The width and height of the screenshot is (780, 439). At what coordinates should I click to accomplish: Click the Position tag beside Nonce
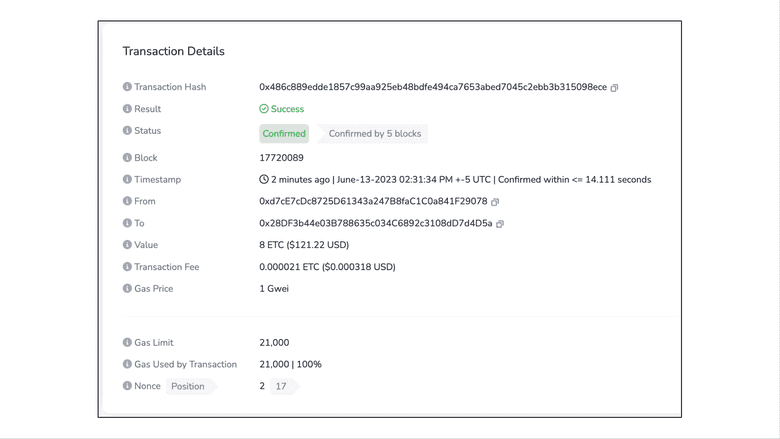pyautogui.click(x=188, y=386)
